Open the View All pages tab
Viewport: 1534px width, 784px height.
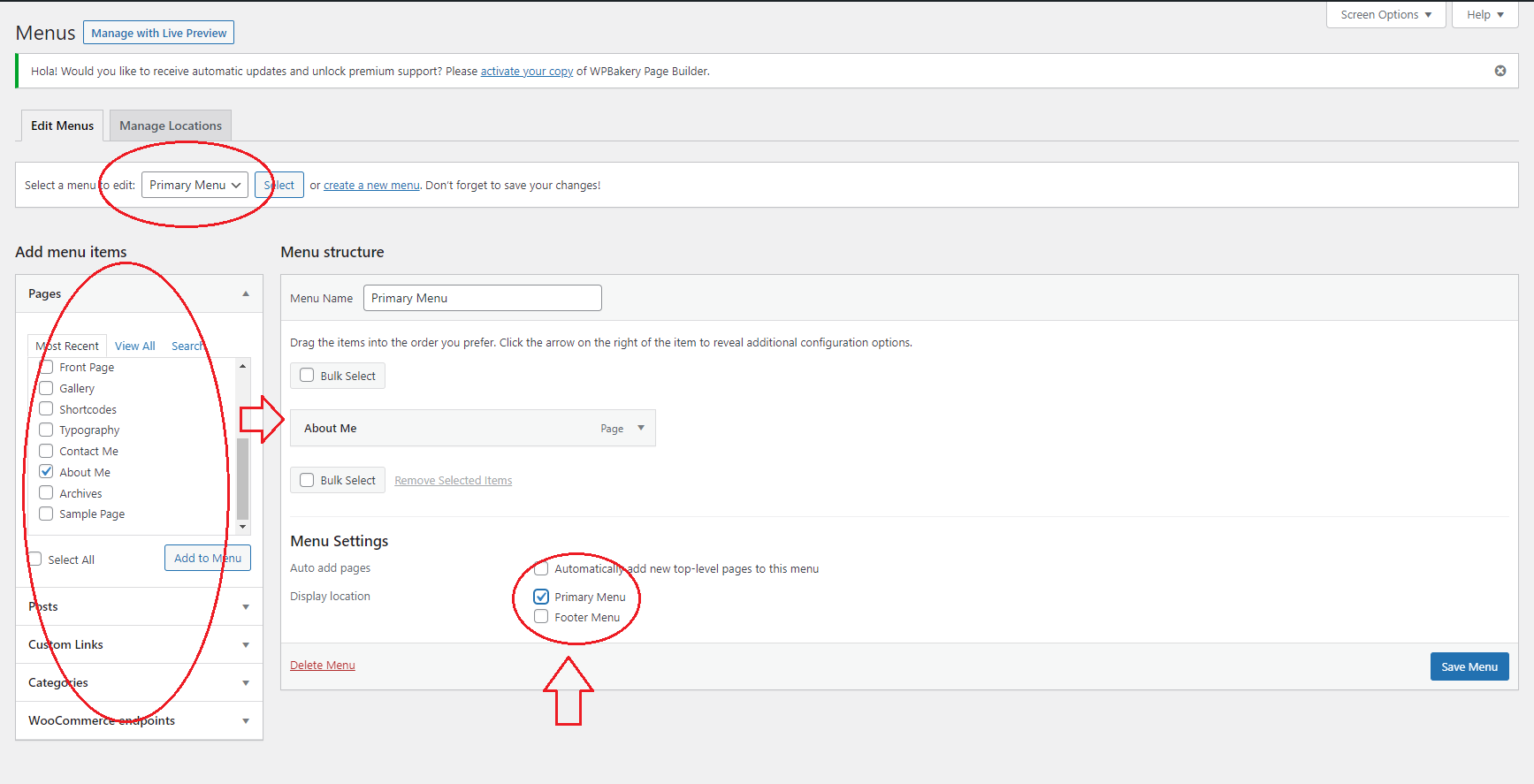click(x=134, y=346)
